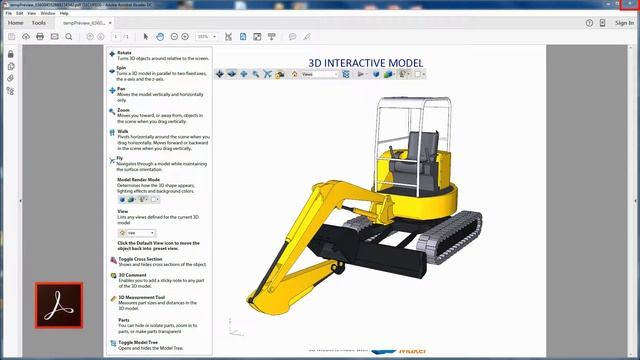Toggle perspective/orthographic projection cube icon
Image resolution: width=640 pixels, height=360 pixels.
point(376,74)
